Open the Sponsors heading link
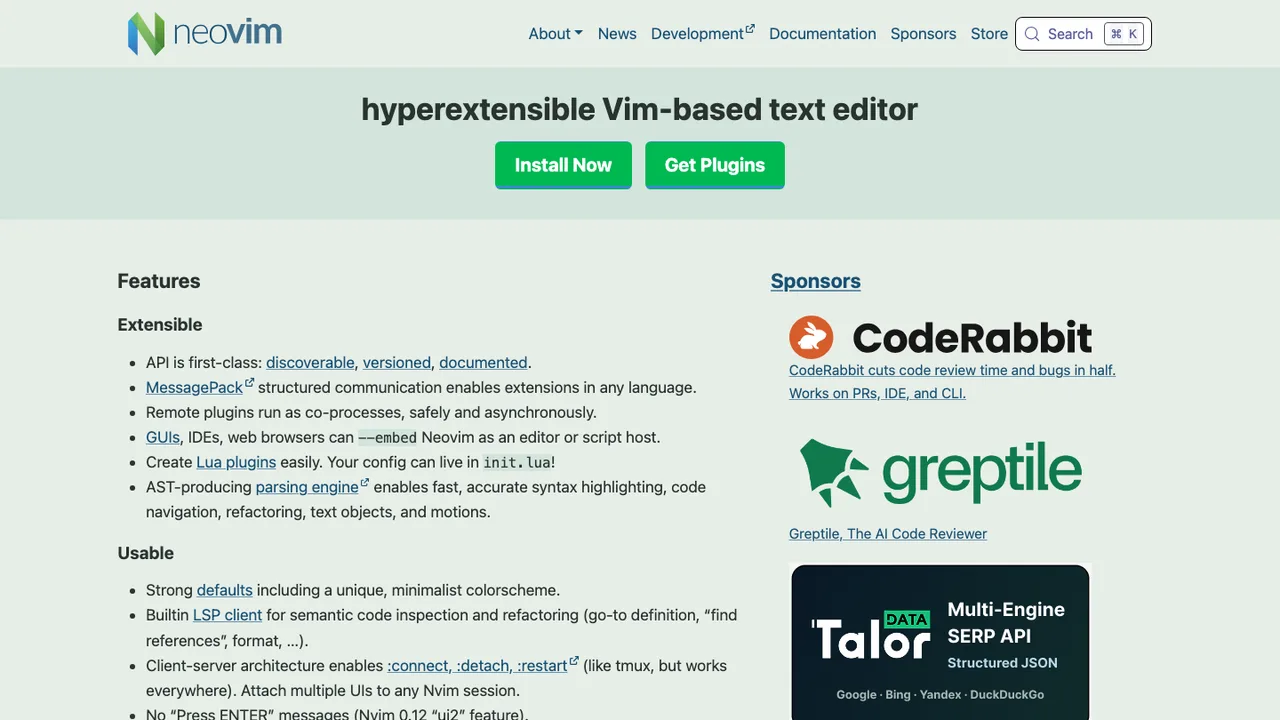 (x=815, y=281)
